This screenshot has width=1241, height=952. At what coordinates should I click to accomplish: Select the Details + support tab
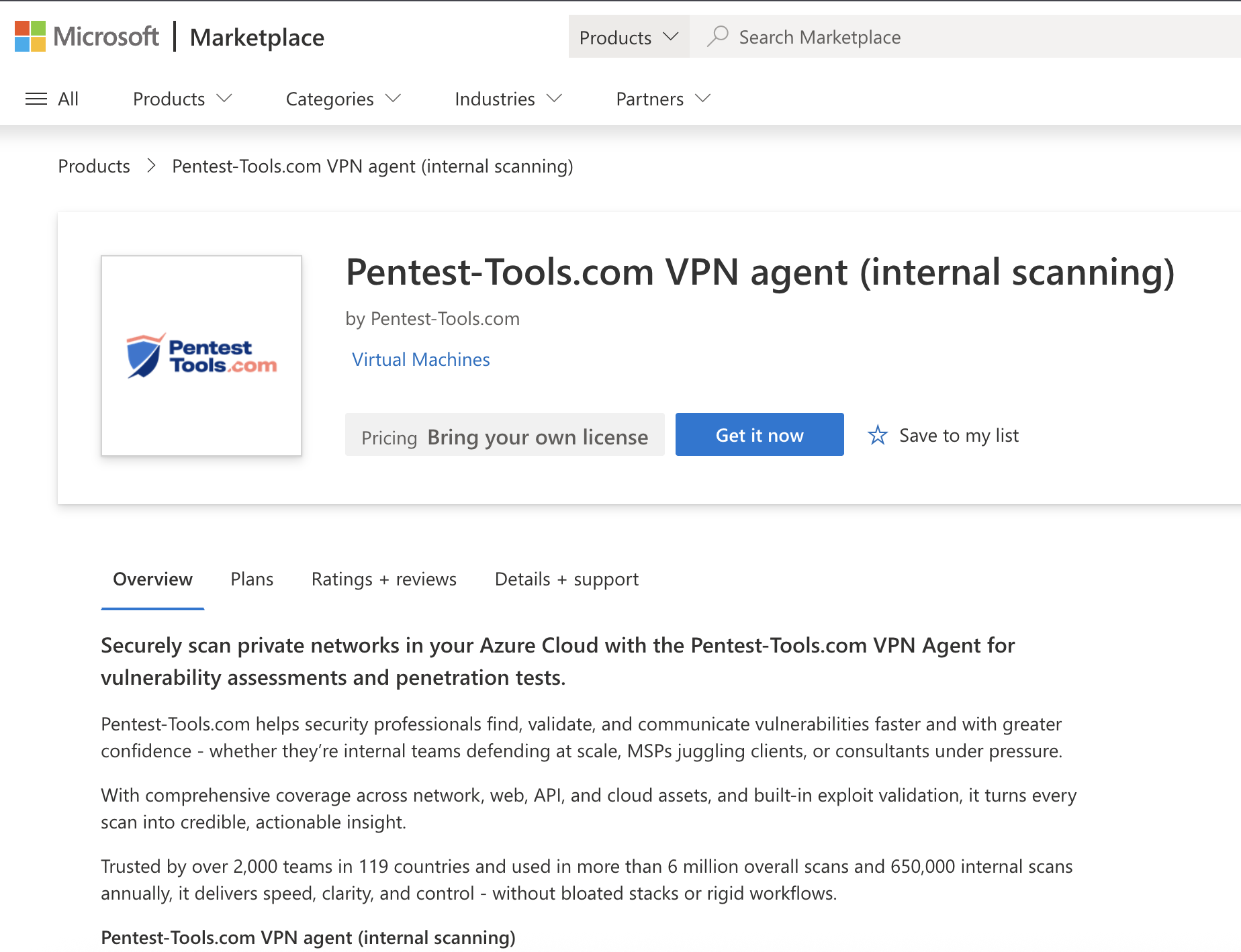pos(566,579)
